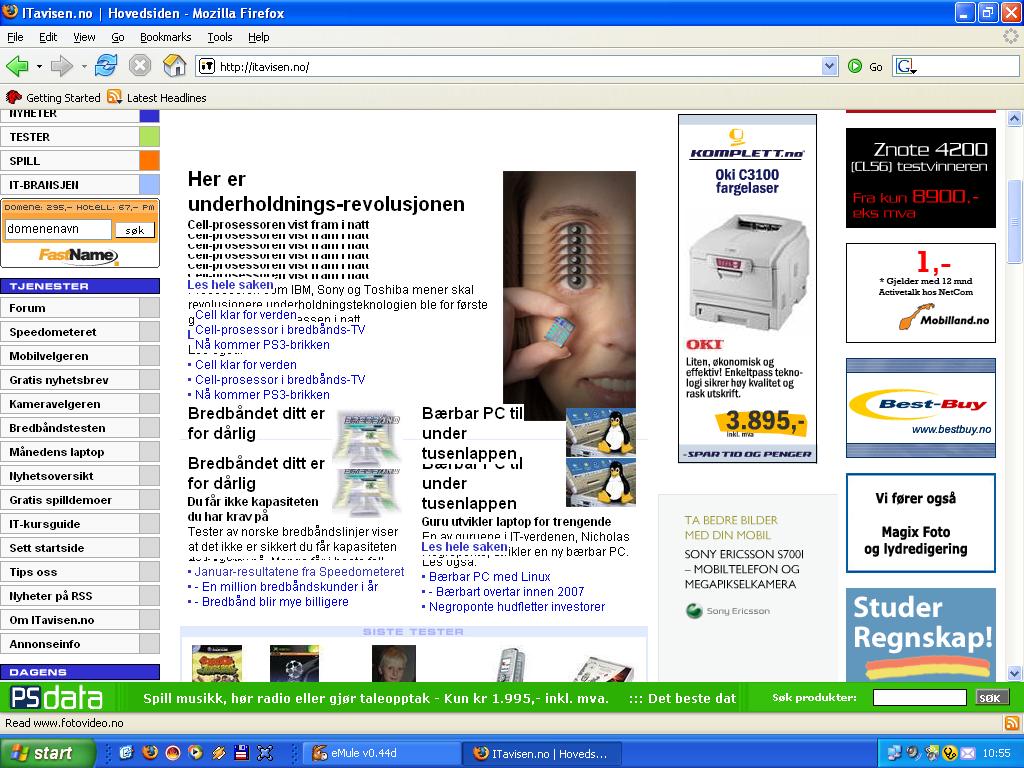Click the green Go button
The height and width of the screenshot is (768, 1024).
pos(865,67)
